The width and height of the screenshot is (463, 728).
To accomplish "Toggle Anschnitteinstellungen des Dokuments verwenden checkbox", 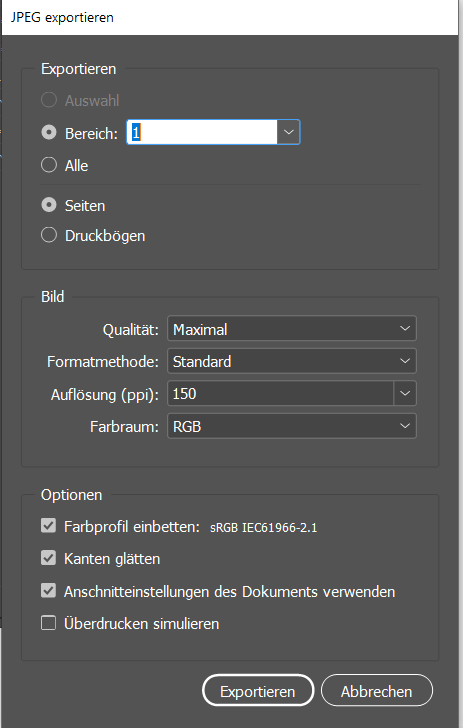I will pos(48,591).
